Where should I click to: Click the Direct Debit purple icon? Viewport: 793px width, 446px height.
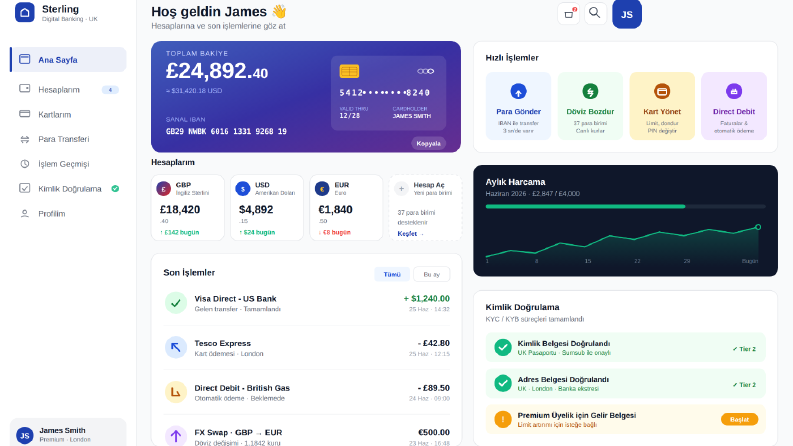pyautogui.click(x=734, y=92)
